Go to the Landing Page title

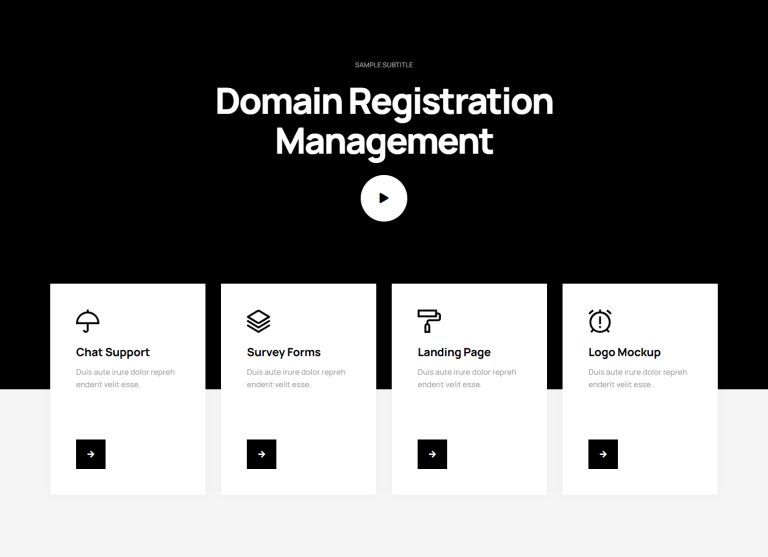click(x=454, y=352)
